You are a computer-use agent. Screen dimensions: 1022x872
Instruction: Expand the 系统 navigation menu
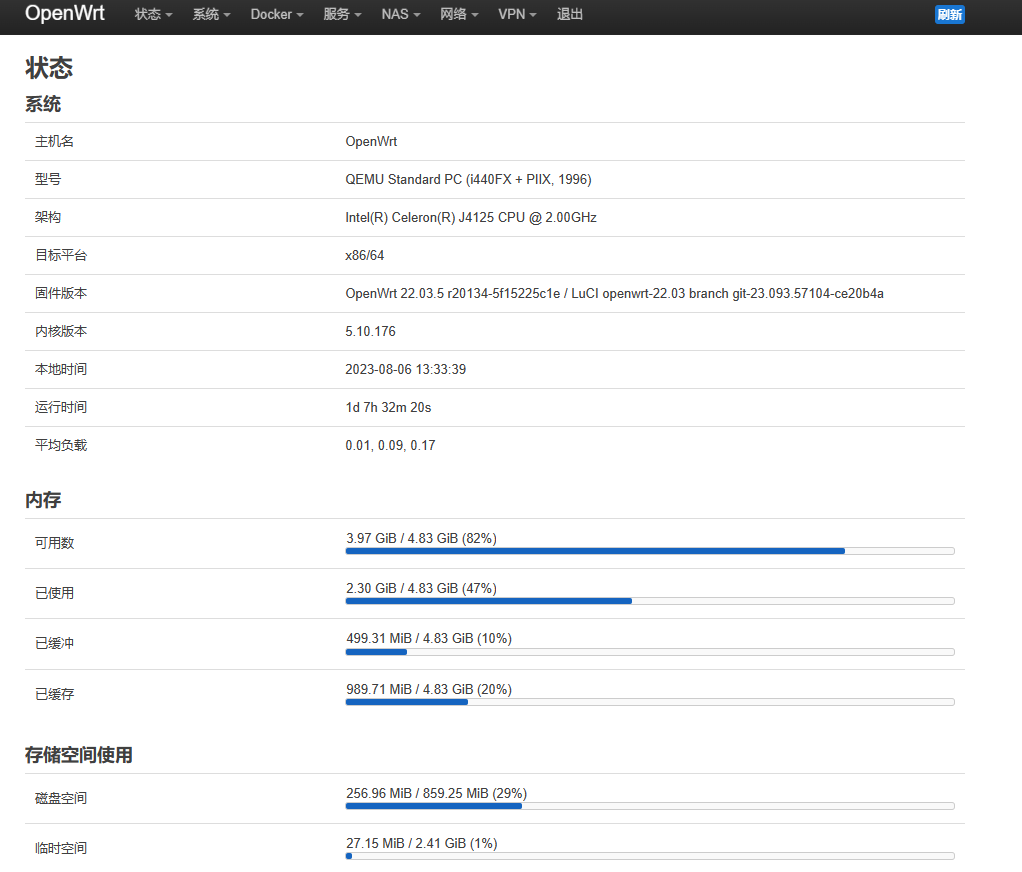point(211,15)
